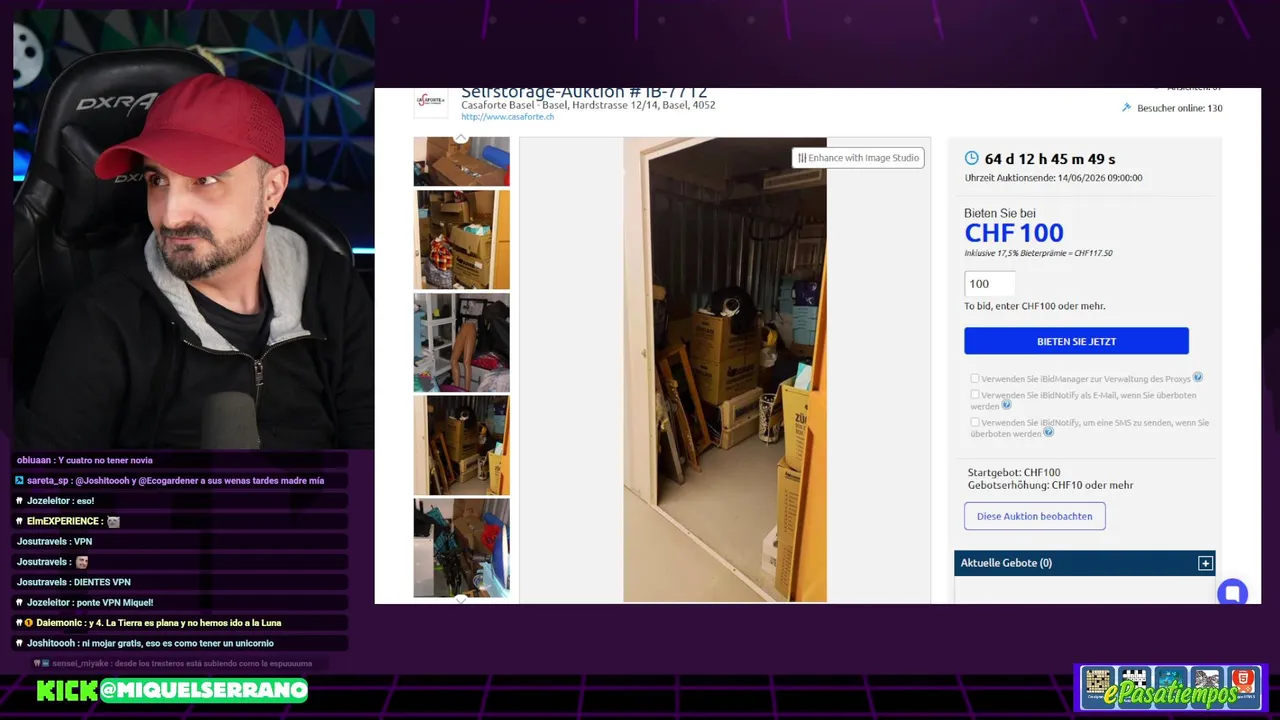Enable iBidManager proxy management checkbox
1280x720 pixels.
tap(975, 378)
